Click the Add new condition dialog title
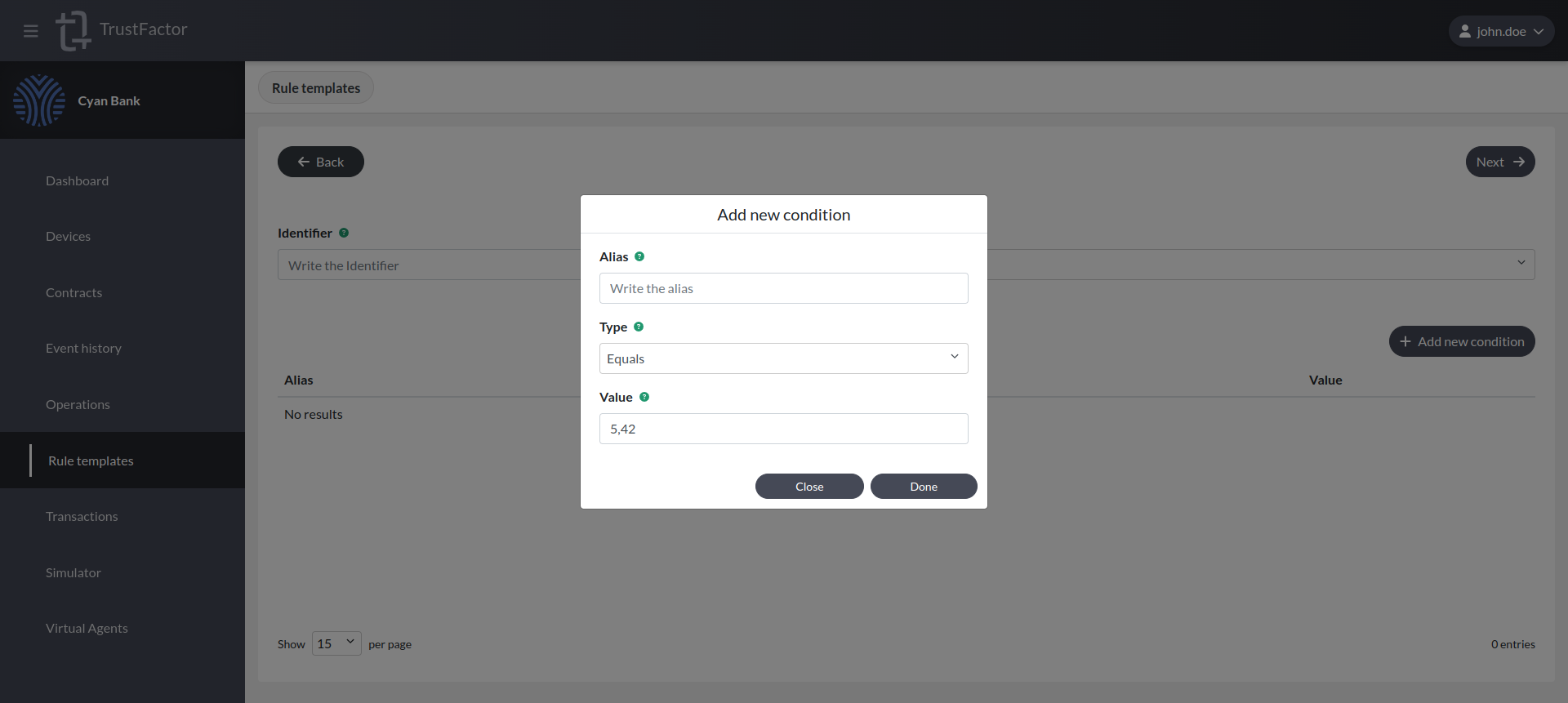Screen dimensions: 1568x703 (x=784, y=215)
